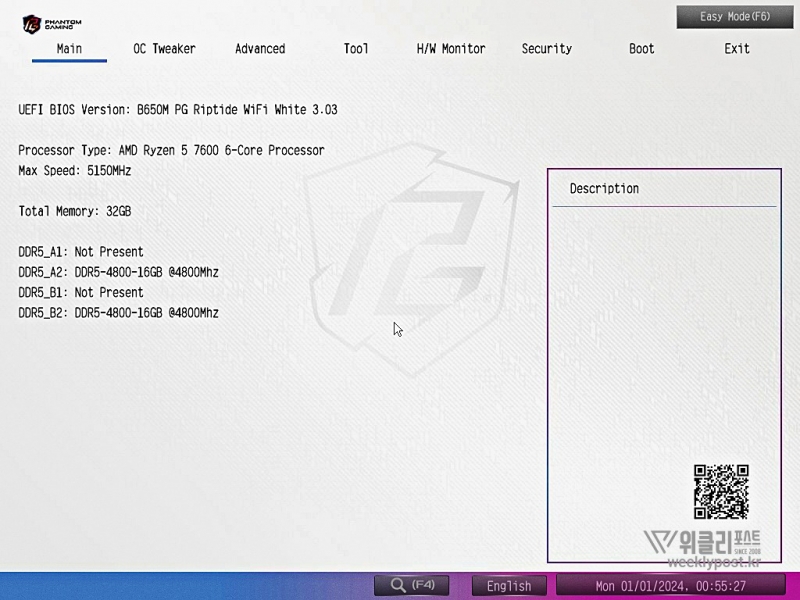This screenshot has height=600, width=800.
Task: Open the H/W Monitor tab
Action: 451,49
